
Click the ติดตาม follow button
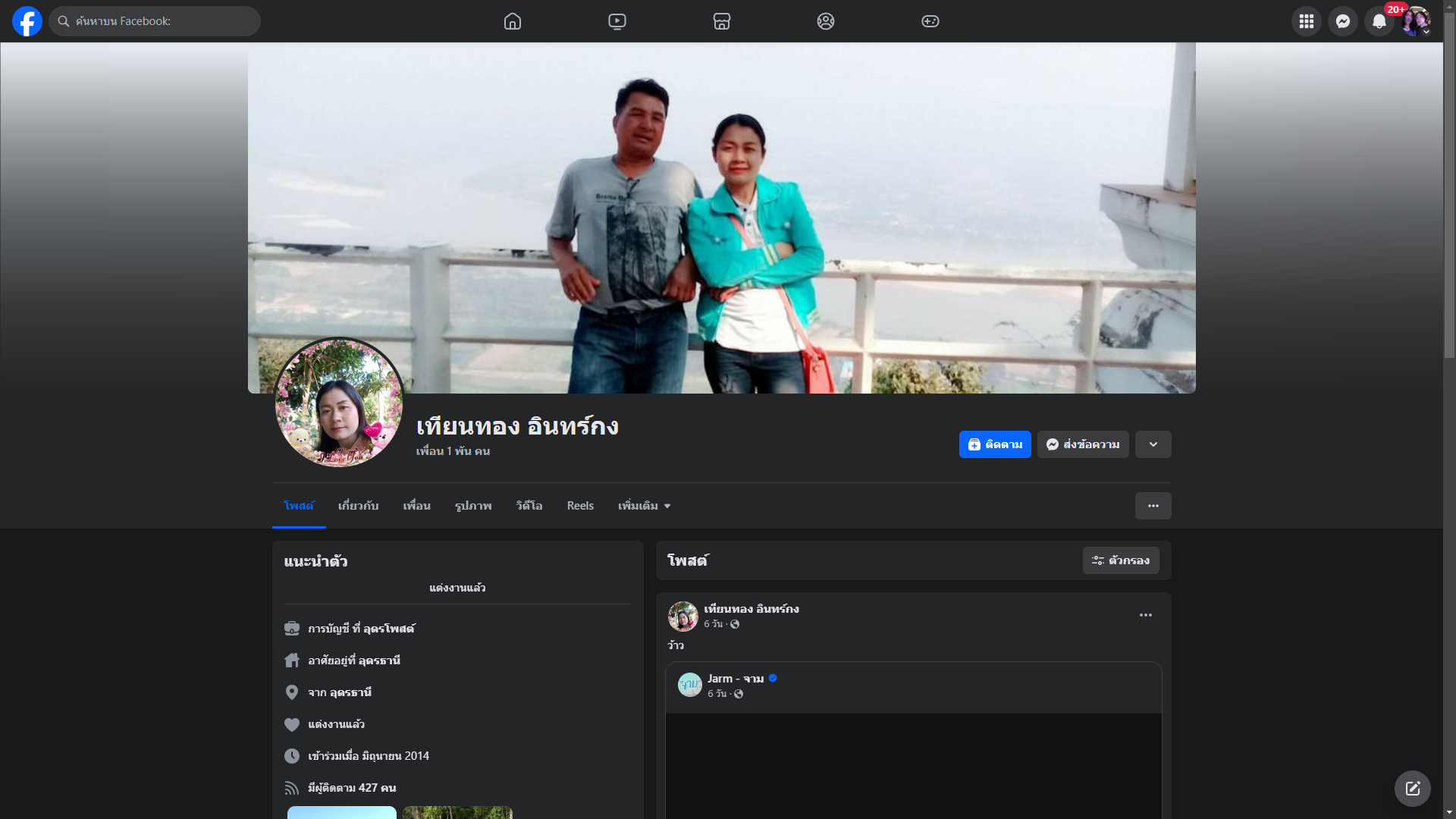pos(995,444)
